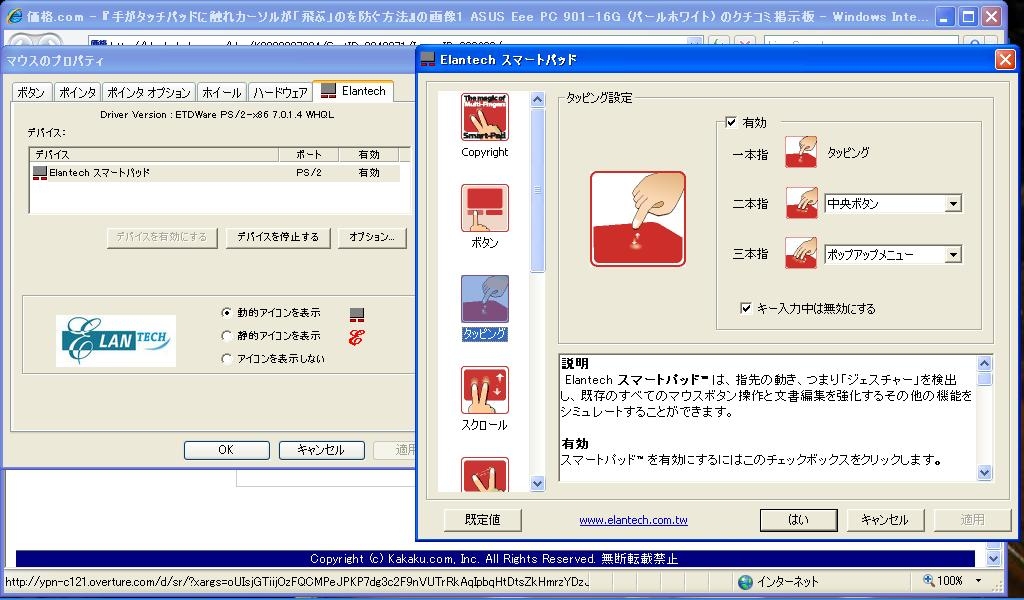Click the 一本指 tapping finger icon

(801, 152)
